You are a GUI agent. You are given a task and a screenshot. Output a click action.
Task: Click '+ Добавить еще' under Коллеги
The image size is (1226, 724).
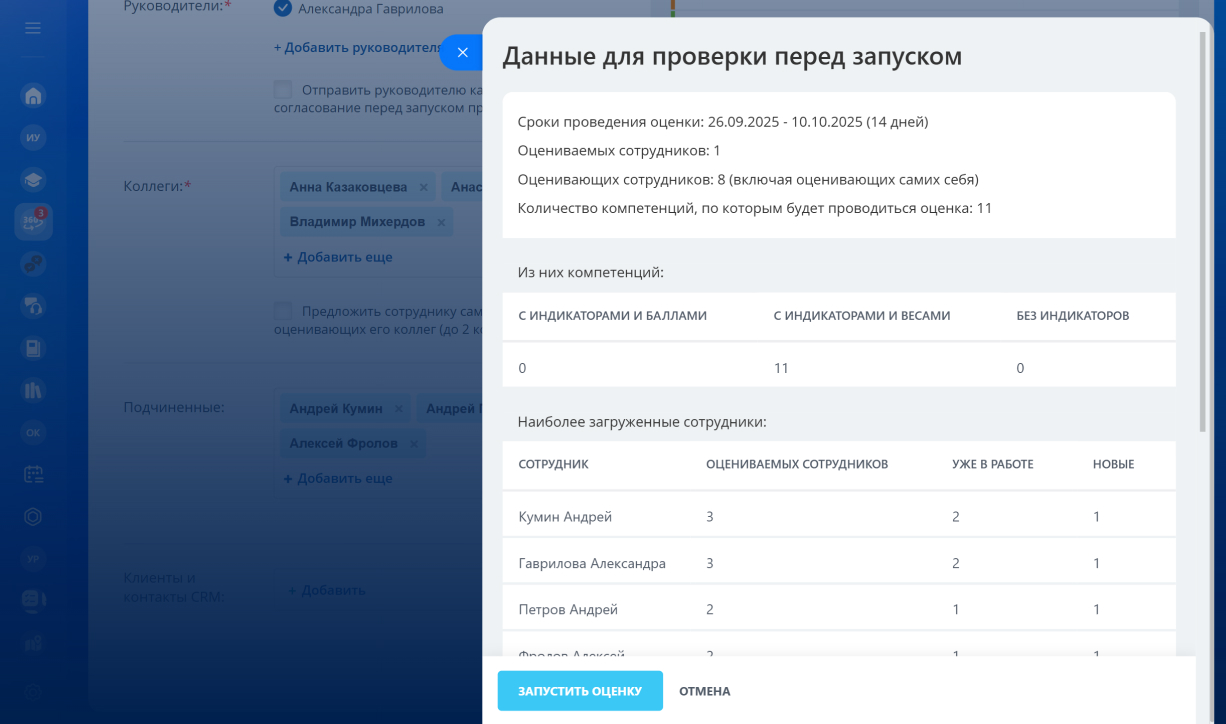(x=338, y=257)
